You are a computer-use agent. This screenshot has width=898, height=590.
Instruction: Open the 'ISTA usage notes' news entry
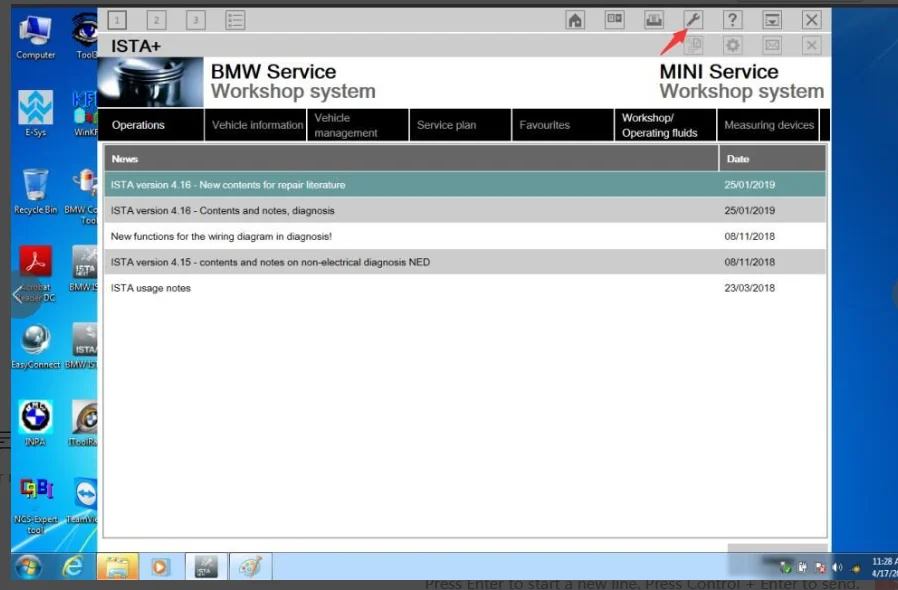465,288
